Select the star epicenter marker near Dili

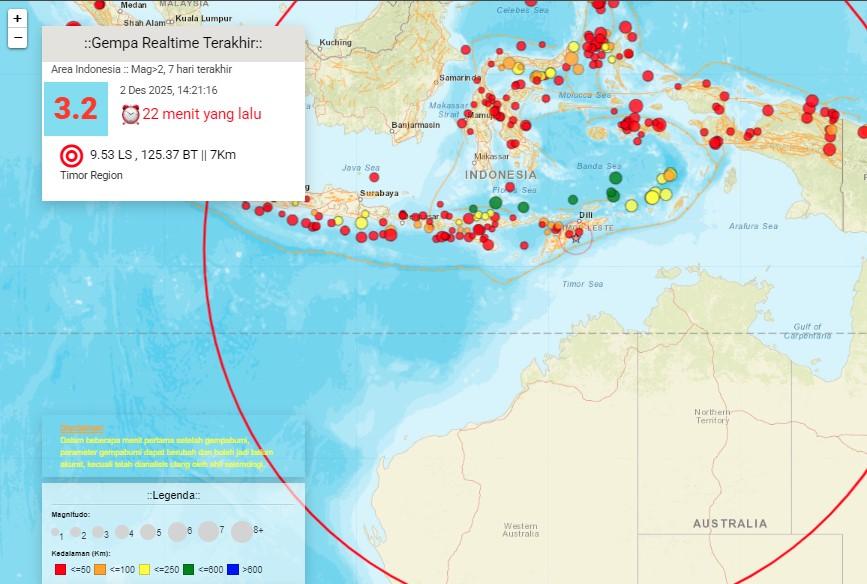pyautogui.click(x=576, y=239)
